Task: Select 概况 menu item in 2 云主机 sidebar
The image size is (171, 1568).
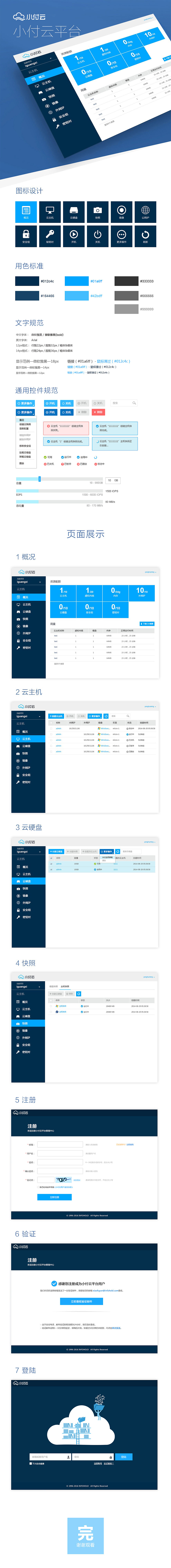Action: point(29,732)
